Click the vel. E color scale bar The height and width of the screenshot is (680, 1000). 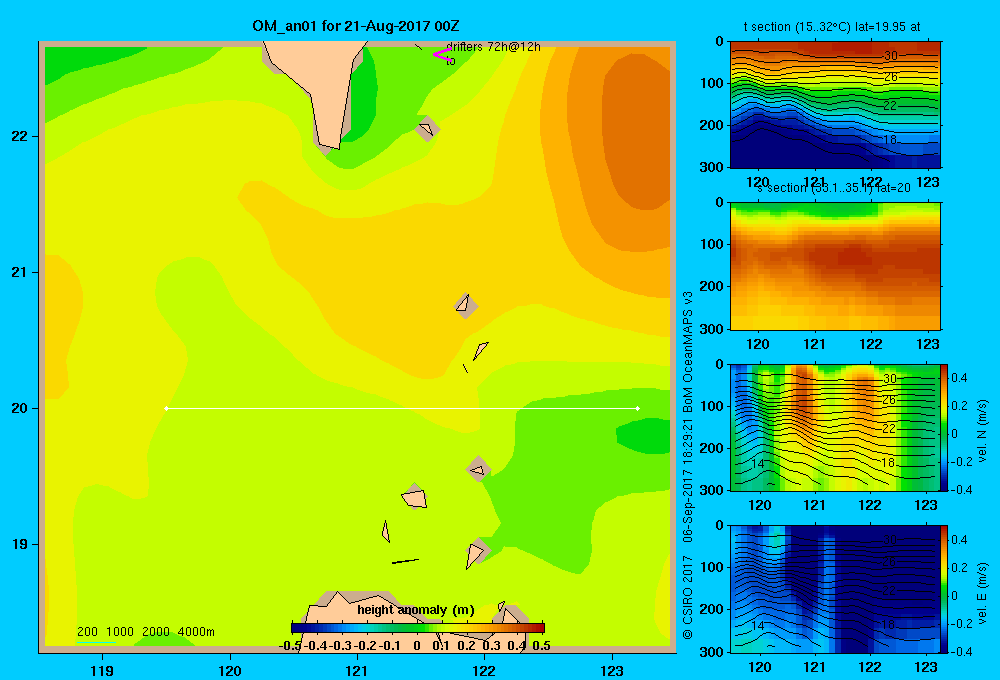pos(944,589)
